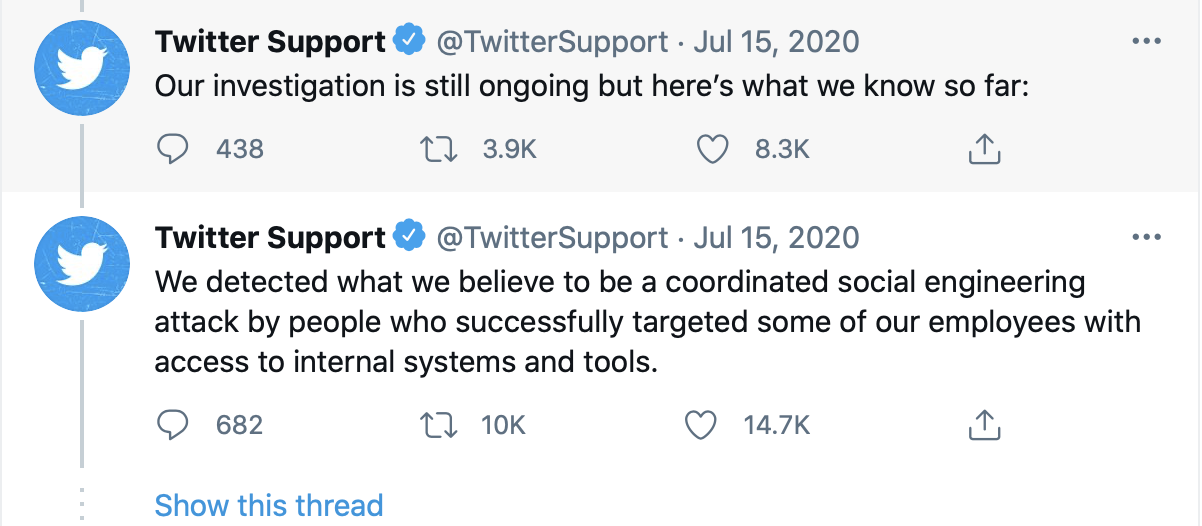The height and width of the screenshot is (526, 1202).
Task: Share the social engineering attack tweet
Action: point(985,425)
